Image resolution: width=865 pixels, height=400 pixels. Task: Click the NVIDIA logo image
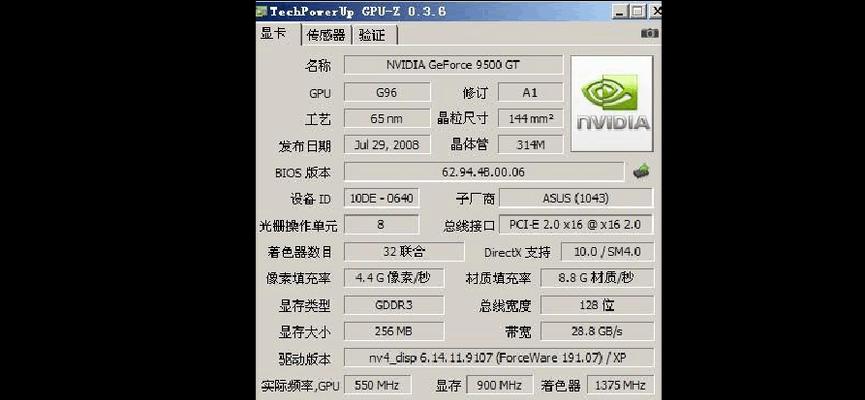click(612, 103)
